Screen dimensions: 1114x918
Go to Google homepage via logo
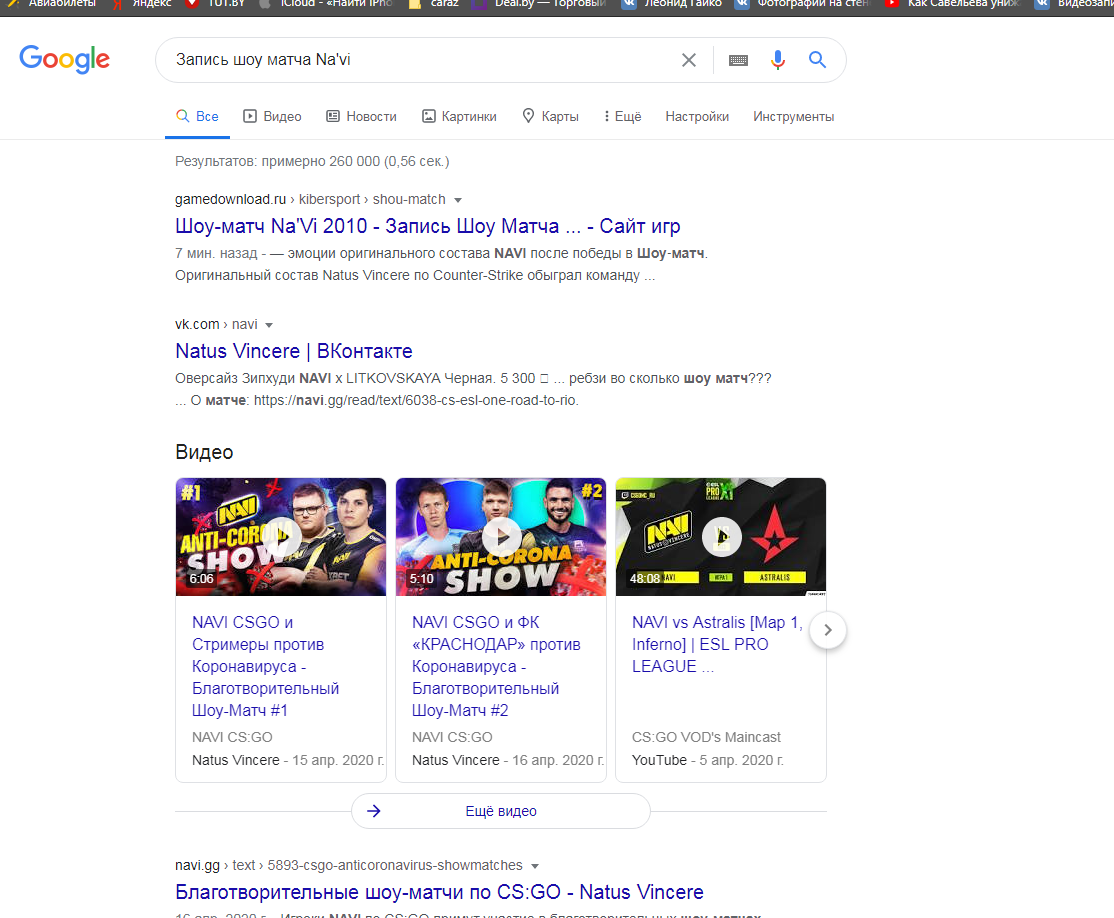[65, 60]
